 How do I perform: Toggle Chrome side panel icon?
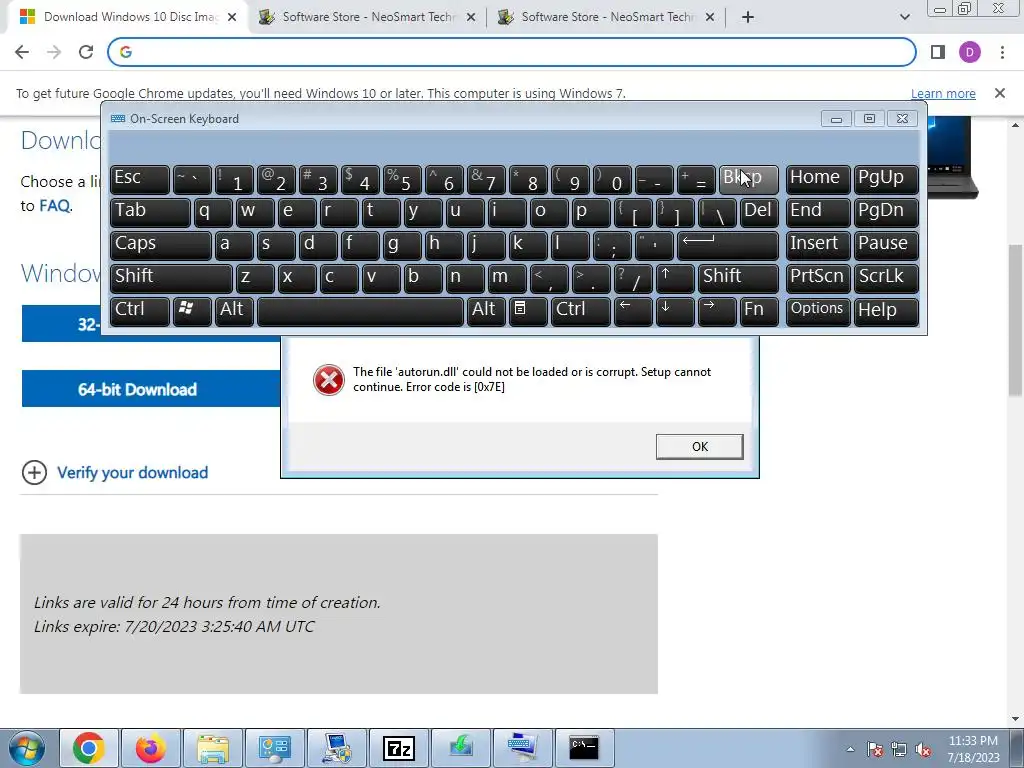point(938,52)
